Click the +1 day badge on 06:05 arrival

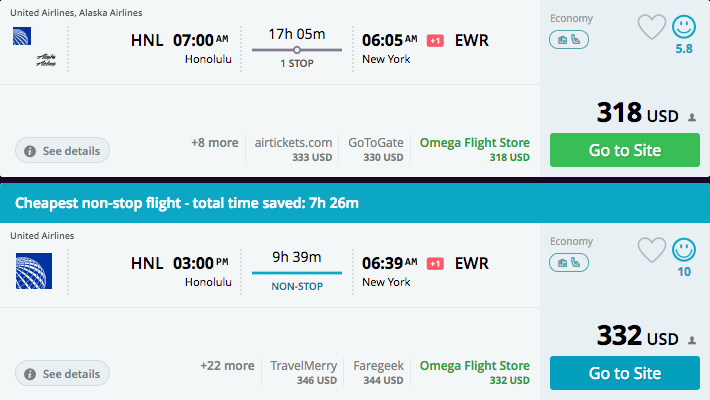435,41
